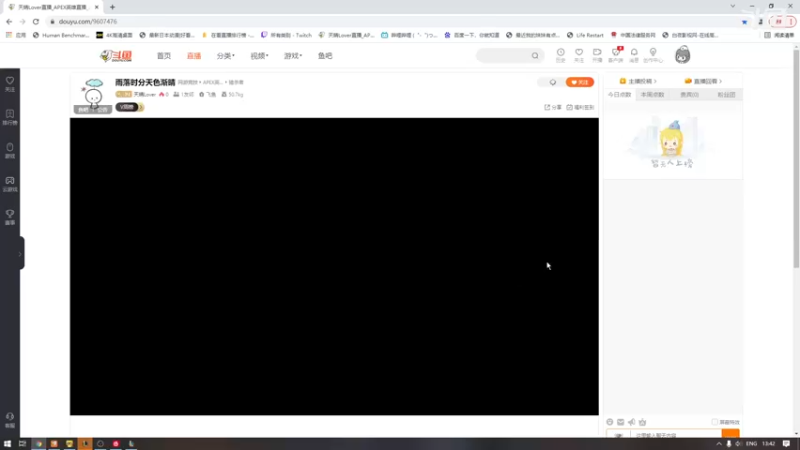The width and height of the screenshot is (800, 450).
Task: Click inside the Douyu search box
Action: [x=504, y=56]
